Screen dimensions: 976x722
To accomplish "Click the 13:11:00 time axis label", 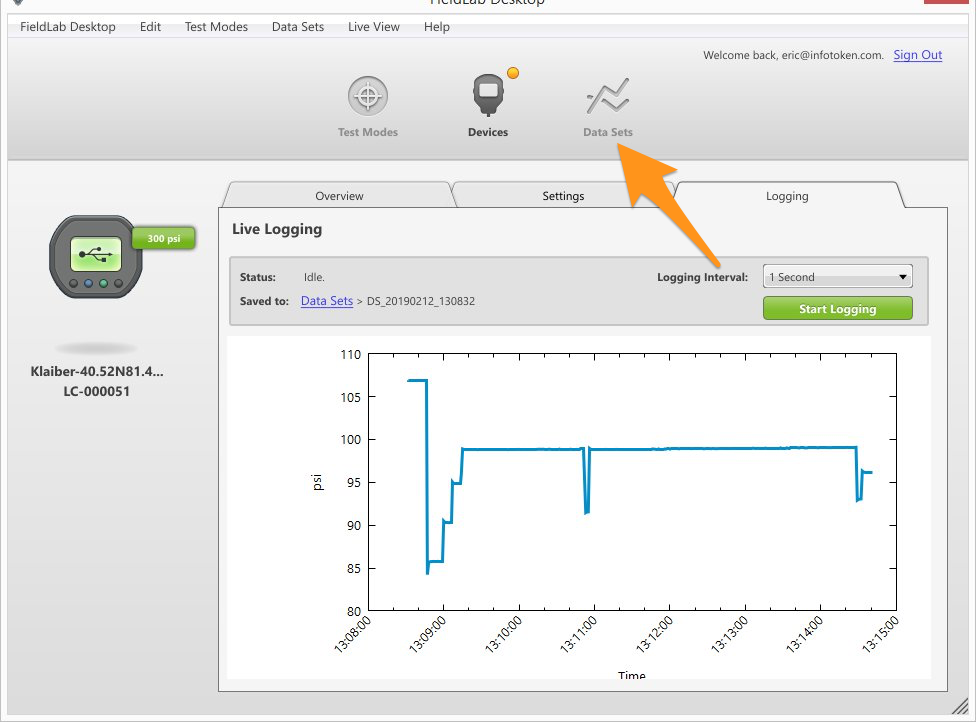I will tap(578, 634).
